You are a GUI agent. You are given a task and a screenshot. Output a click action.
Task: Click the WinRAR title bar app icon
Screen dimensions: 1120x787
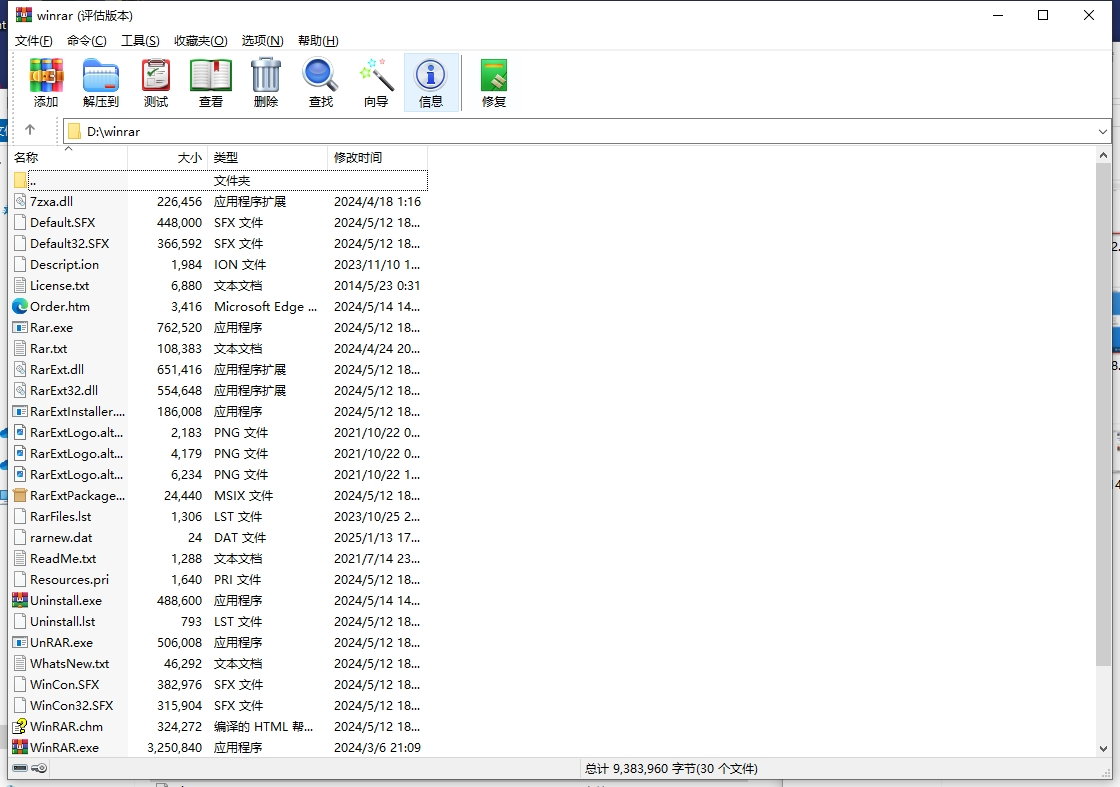coord(24,15)
